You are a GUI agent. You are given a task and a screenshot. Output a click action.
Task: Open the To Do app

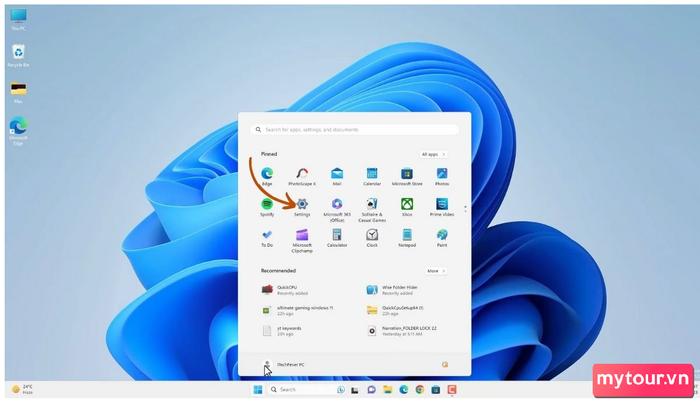pyautogui.click(x=267, y=238)
